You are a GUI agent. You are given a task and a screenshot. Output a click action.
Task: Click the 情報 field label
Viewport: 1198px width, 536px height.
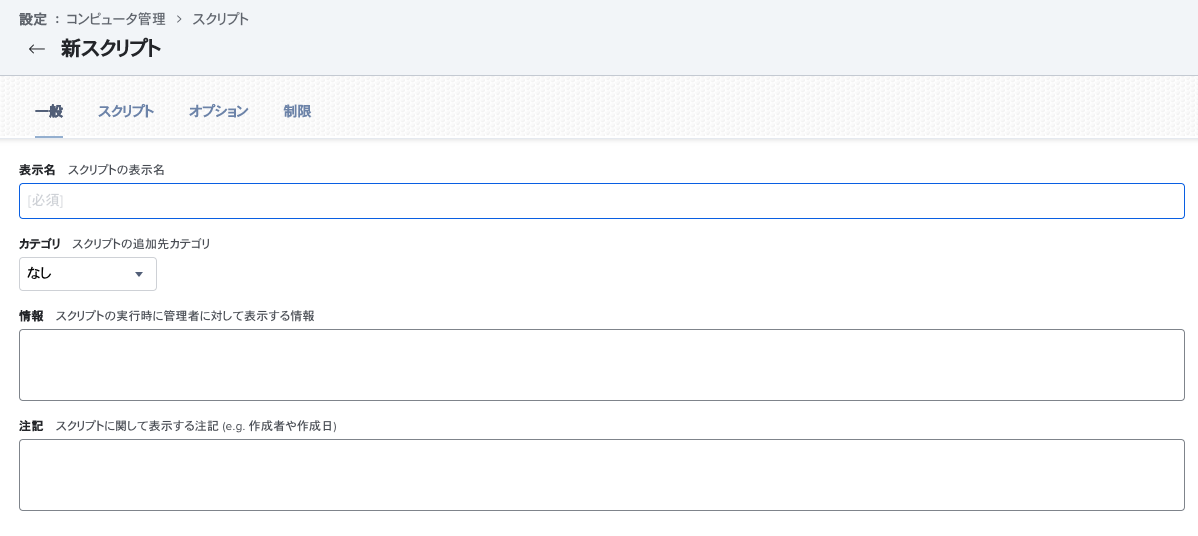31,316
